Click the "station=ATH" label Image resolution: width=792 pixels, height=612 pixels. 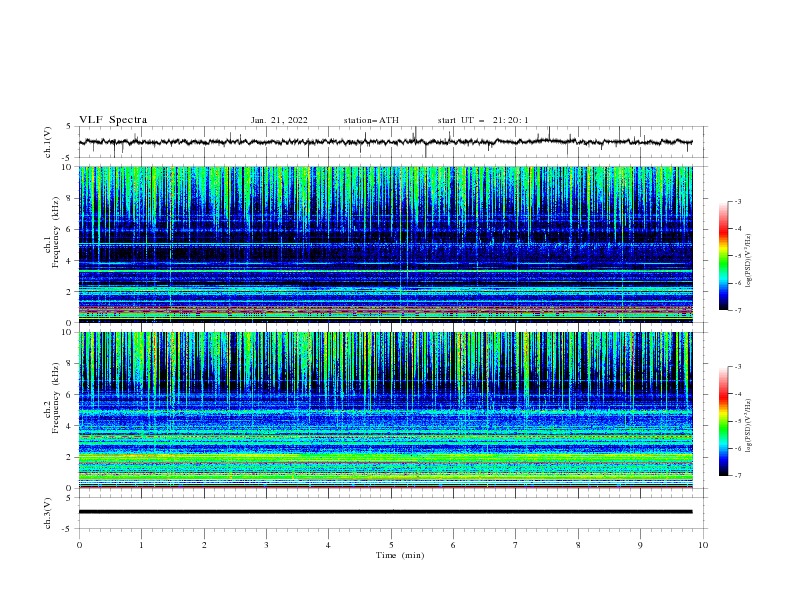pyautogui.click(x=371, y=120)
